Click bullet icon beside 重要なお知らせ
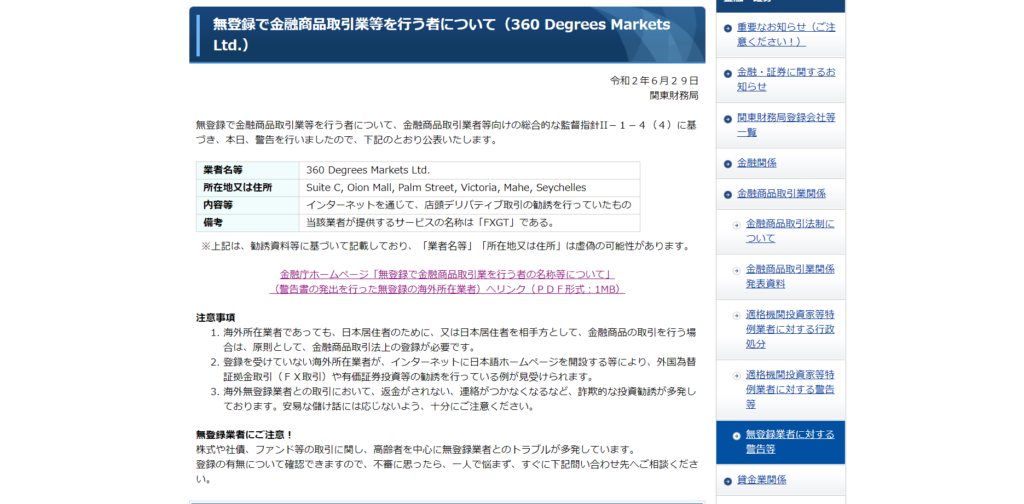Screen dimensions: 1024x504 pyautogui.click(x=728, y=28)
